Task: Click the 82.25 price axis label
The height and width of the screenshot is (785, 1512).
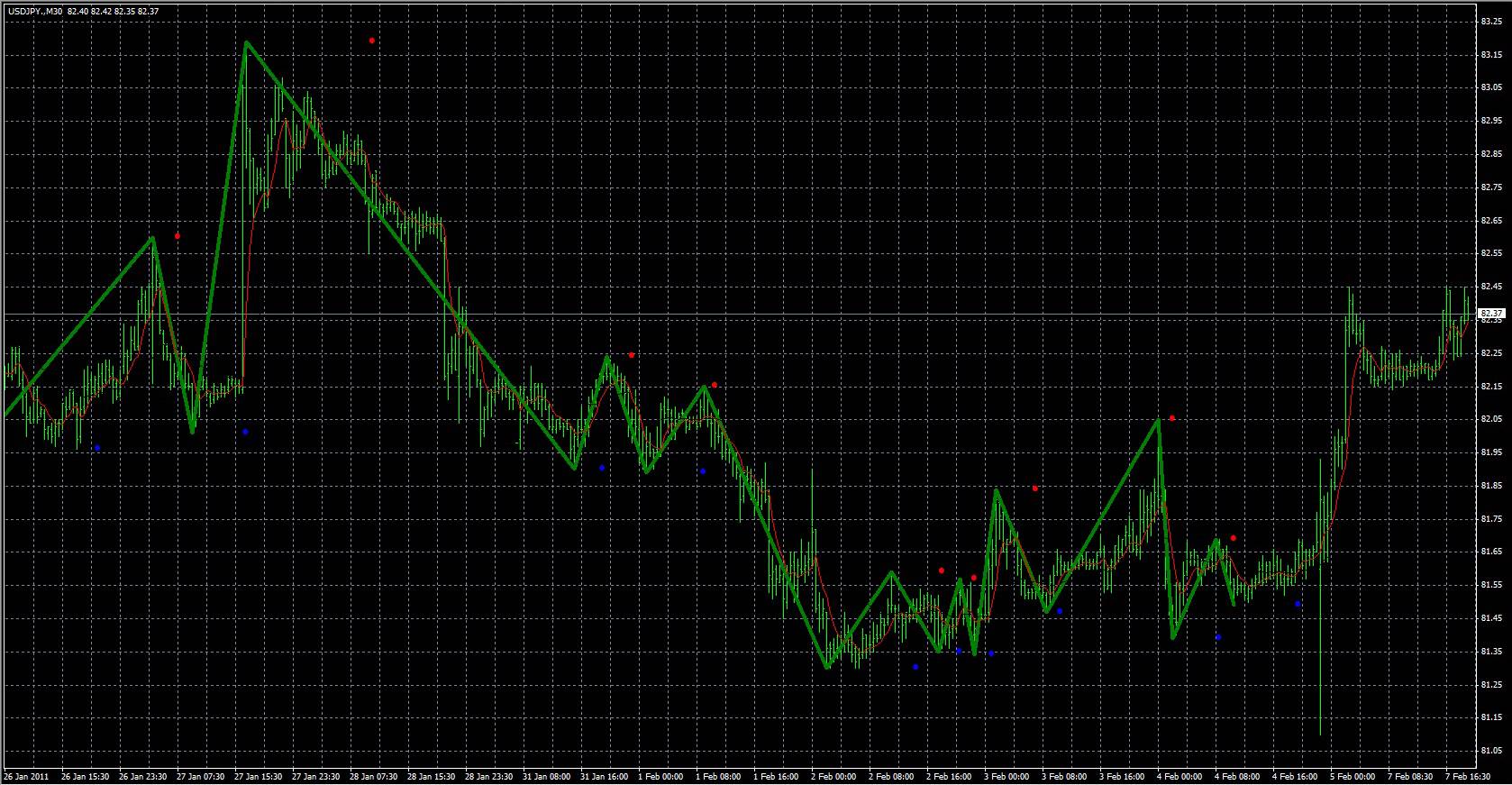Action: coord(1490,353)
